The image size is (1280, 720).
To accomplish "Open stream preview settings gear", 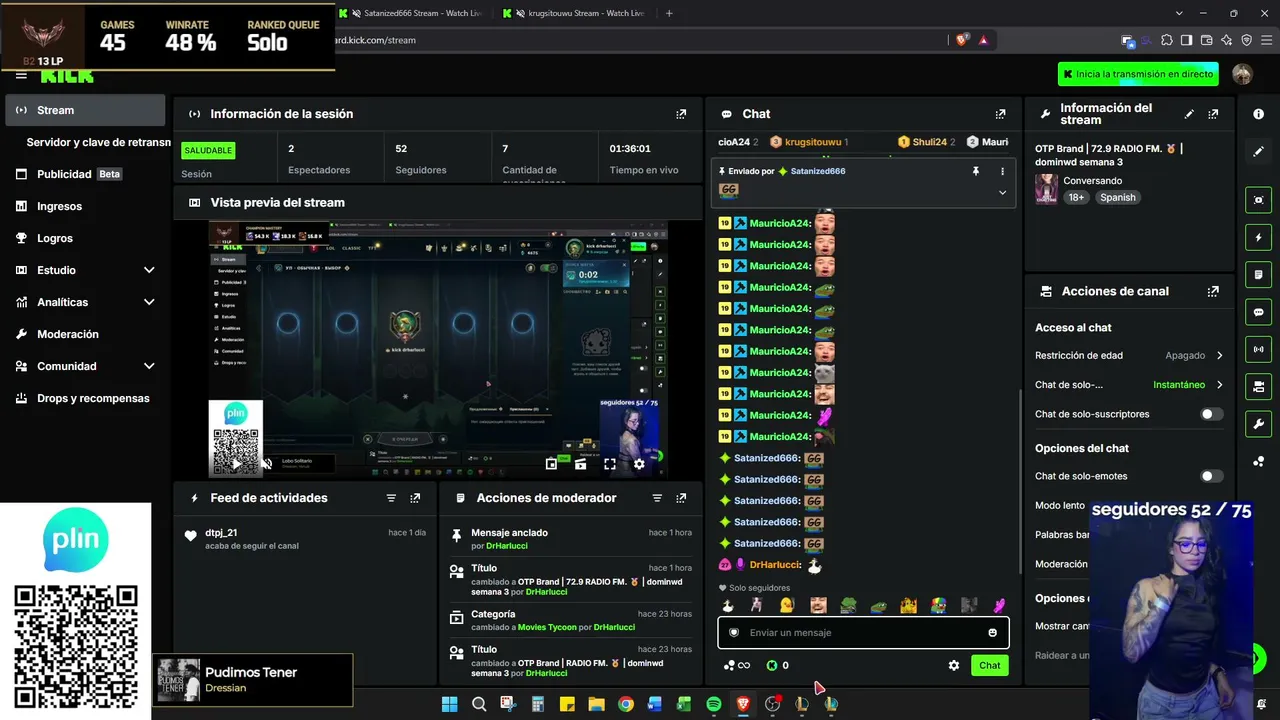I will click(640, 464).
